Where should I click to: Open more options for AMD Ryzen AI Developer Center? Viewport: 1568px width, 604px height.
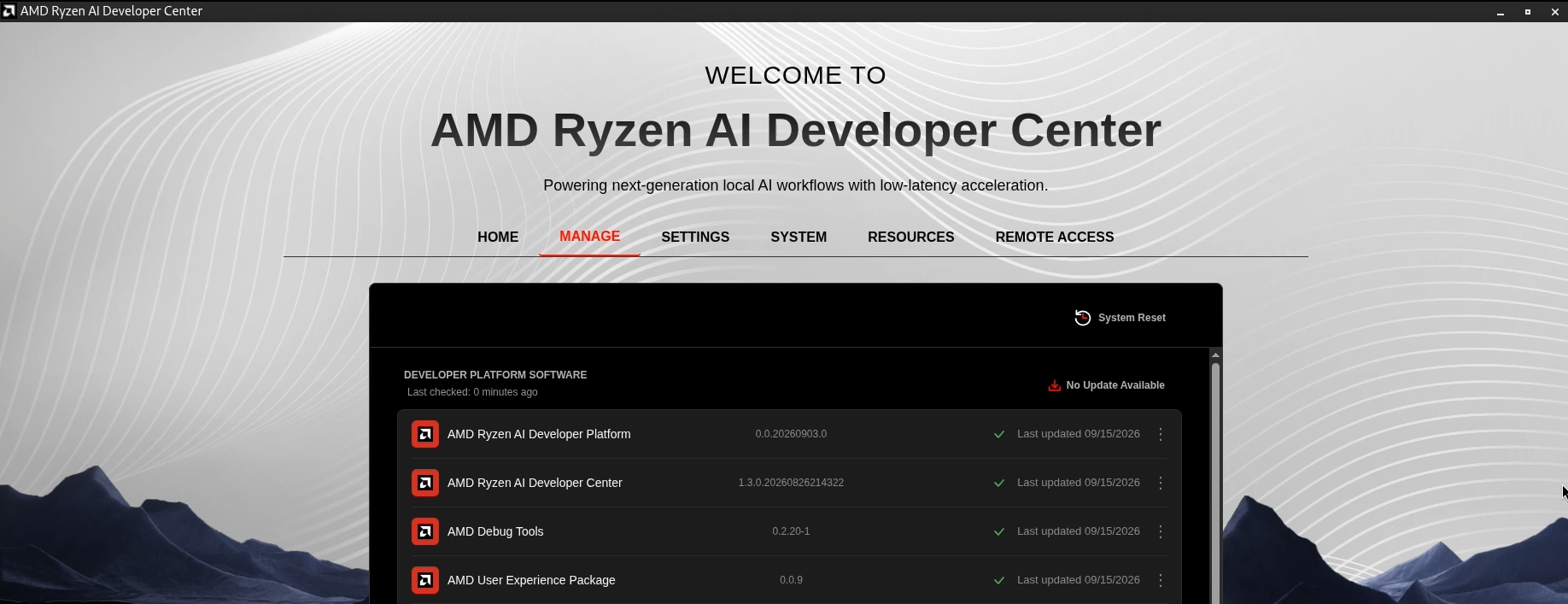pos(1161,483)
